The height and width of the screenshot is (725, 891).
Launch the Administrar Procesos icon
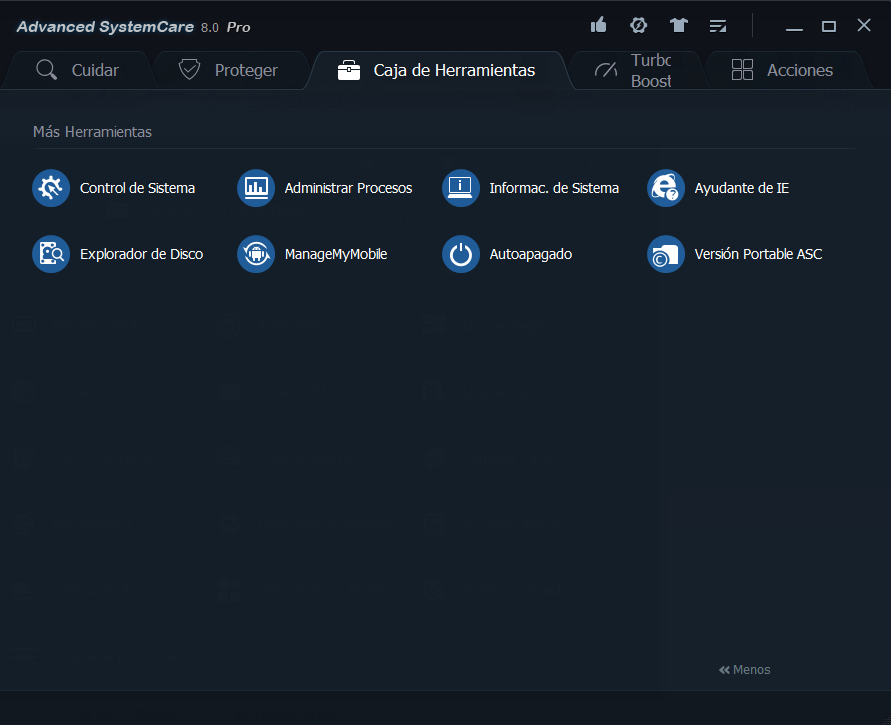pyautogui.click(x=256, y=188)
